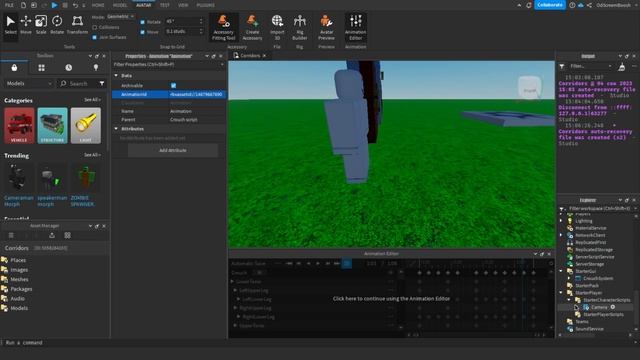
Task: Switch Asset Manager to grid view
Action: [67, 236]
